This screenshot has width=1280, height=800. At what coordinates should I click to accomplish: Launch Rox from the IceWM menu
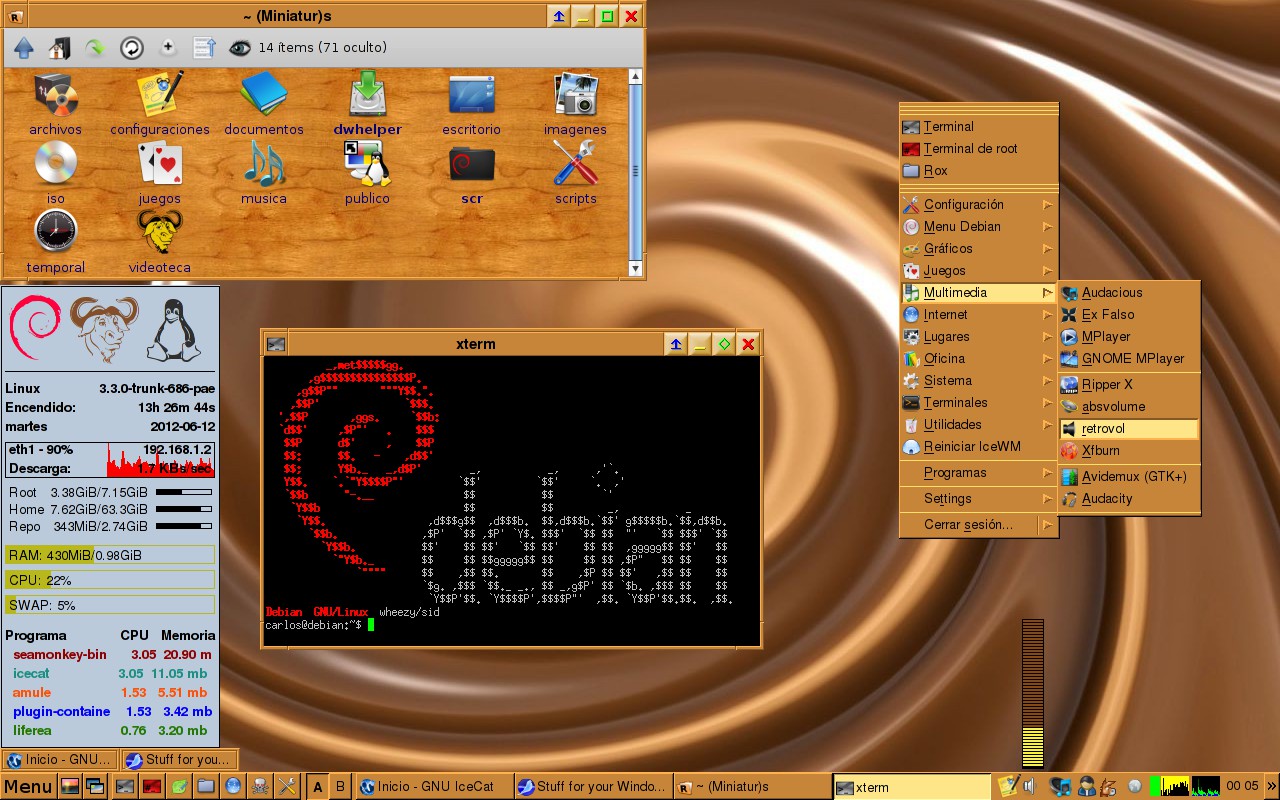(978, 171)
